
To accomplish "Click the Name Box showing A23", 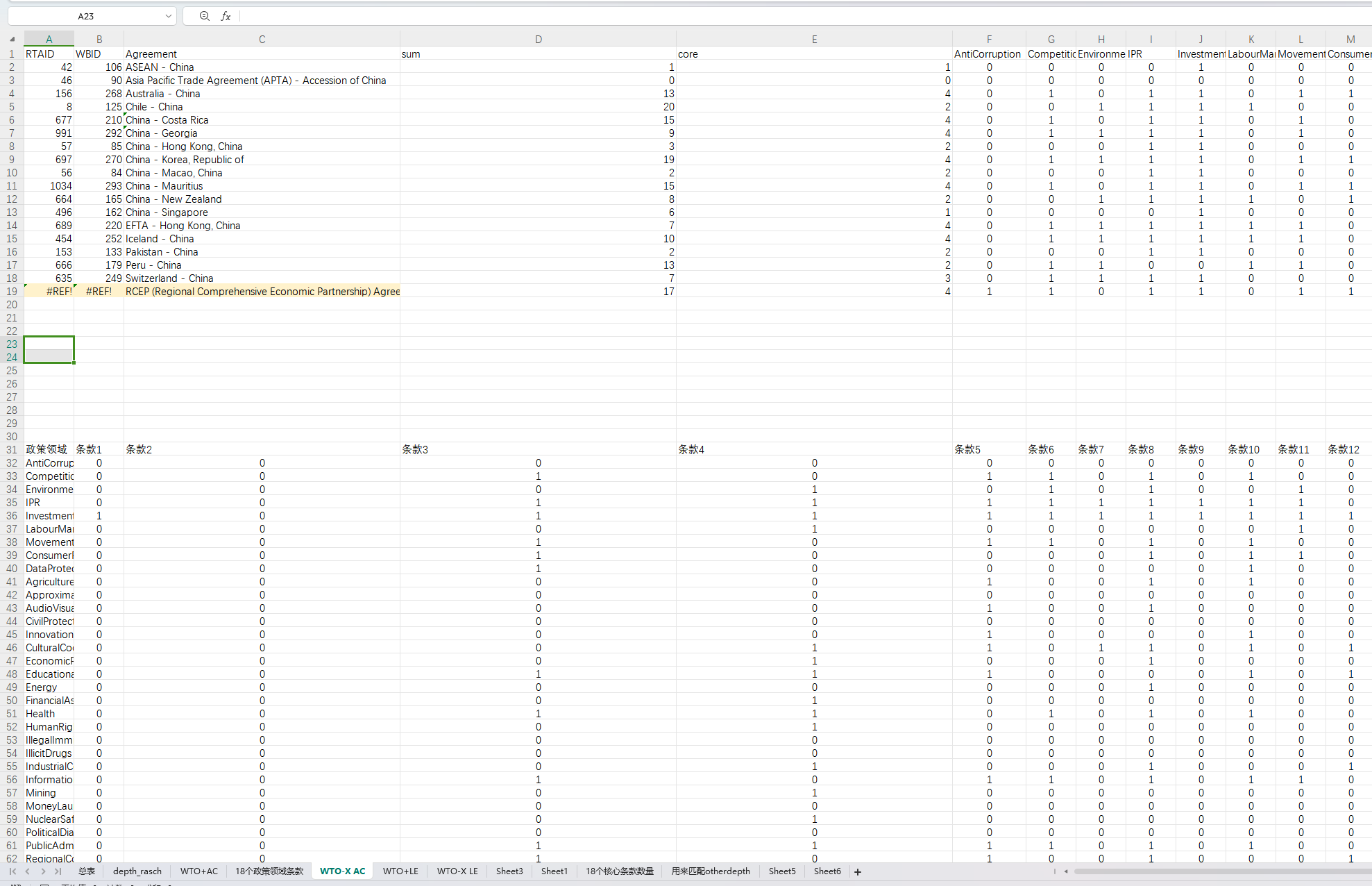I will 86,16.
